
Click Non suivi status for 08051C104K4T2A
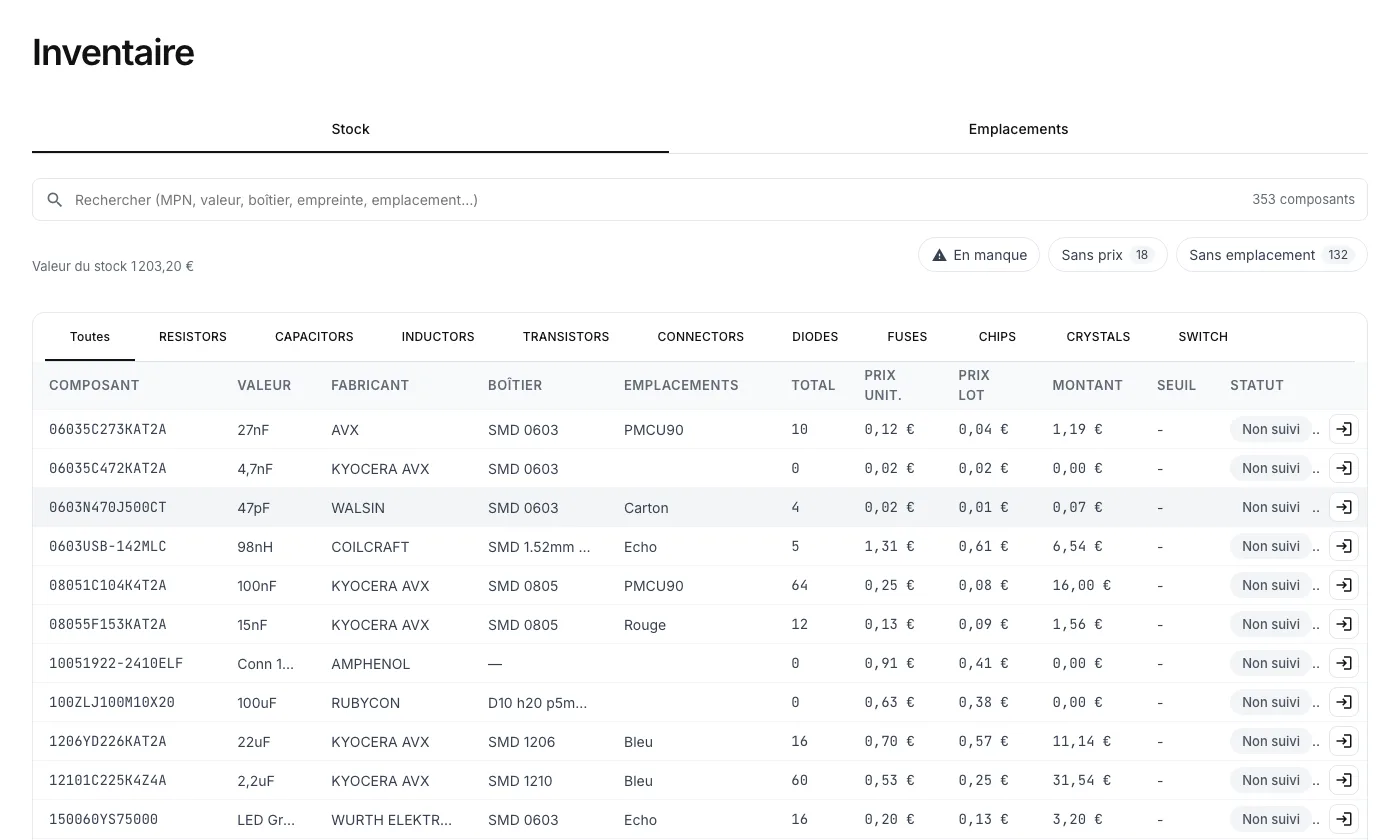(x=1271, y=585)
